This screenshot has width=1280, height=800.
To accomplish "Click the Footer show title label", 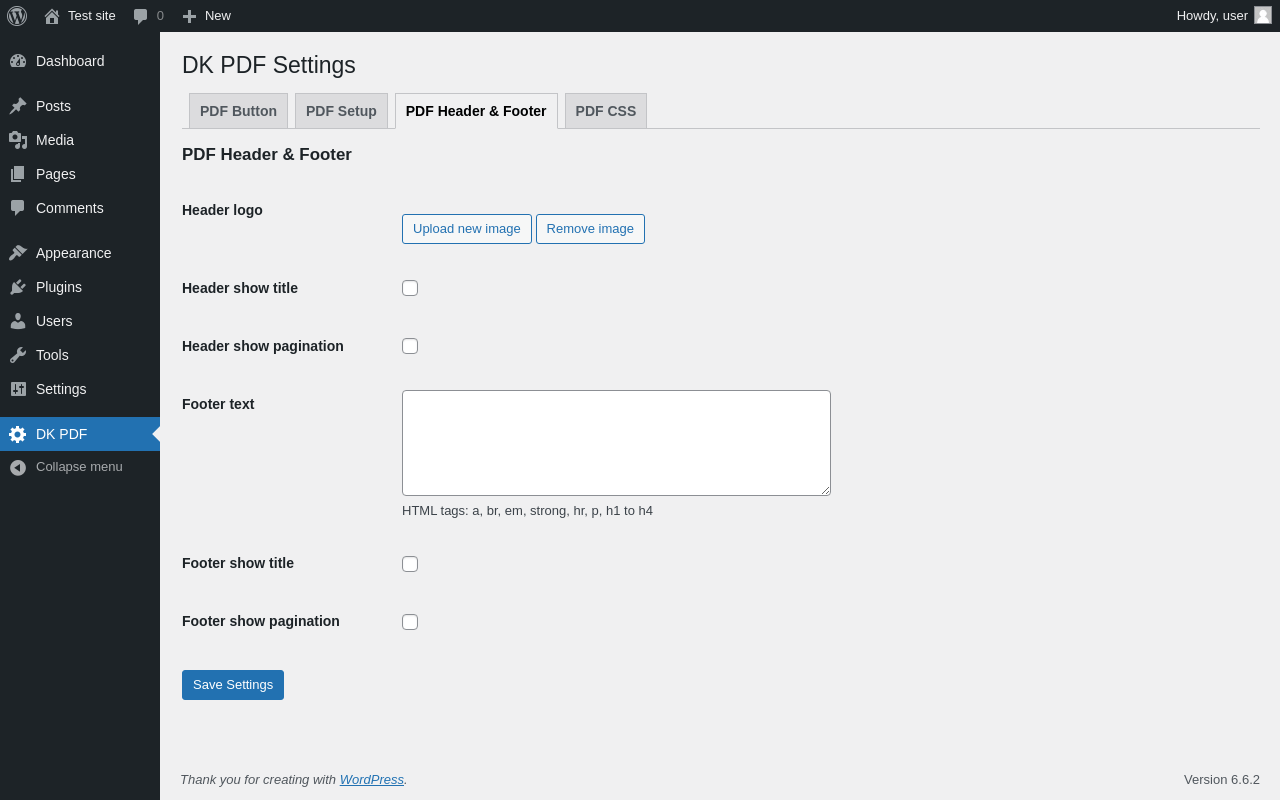I will pyautogui.click(x=238, y=563).
